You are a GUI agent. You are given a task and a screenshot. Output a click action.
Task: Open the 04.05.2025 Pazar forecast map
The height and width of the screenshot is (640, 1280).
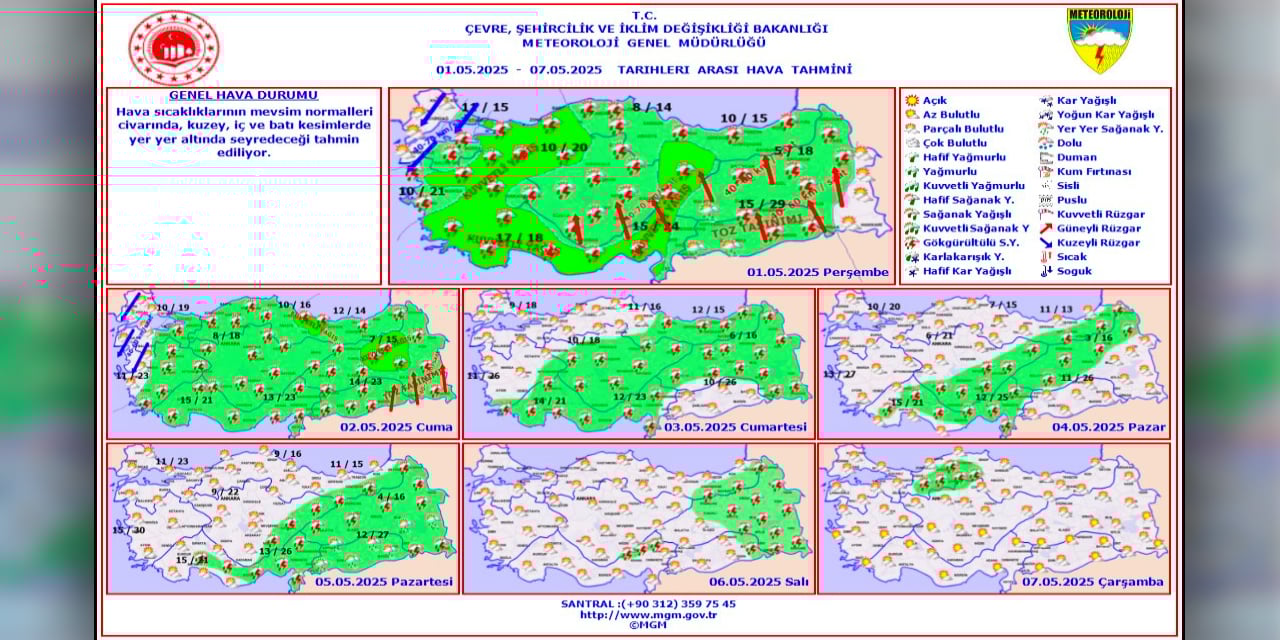(x=994, y=363)
